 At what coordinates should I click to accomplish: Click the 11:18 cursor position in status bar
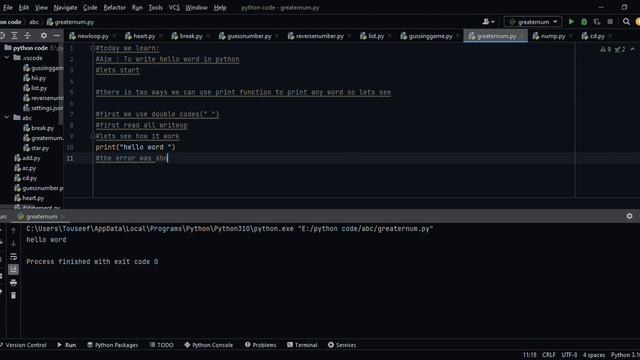point(529,355)
